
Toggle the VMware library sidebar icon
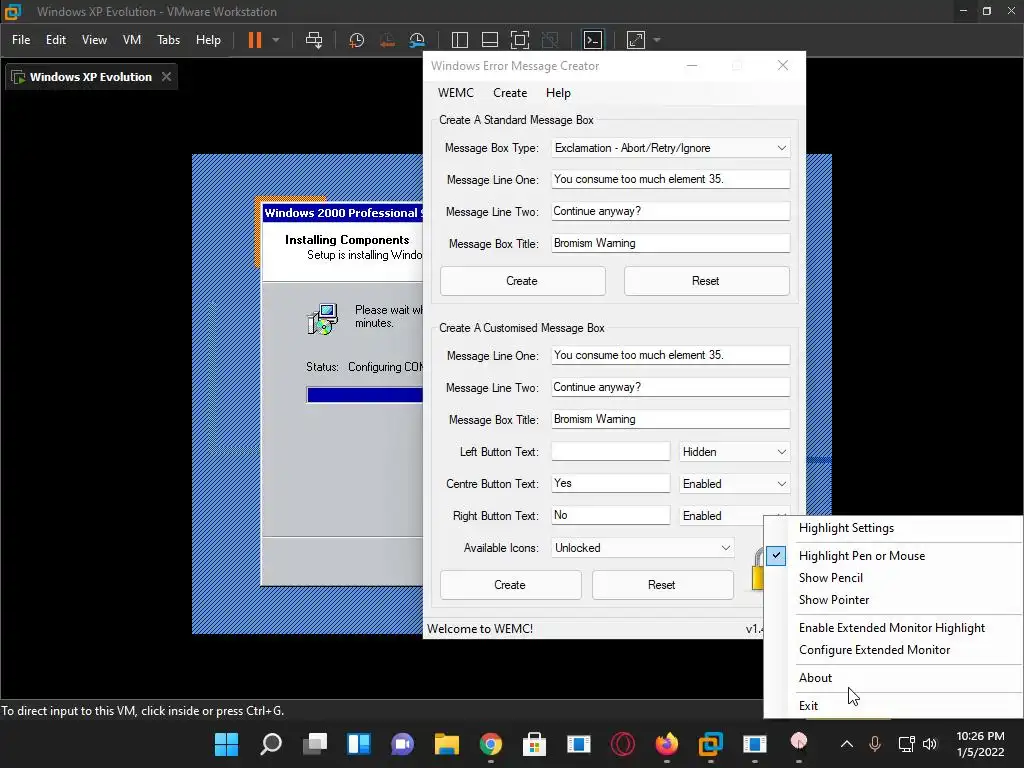click(x=460, y=40)
